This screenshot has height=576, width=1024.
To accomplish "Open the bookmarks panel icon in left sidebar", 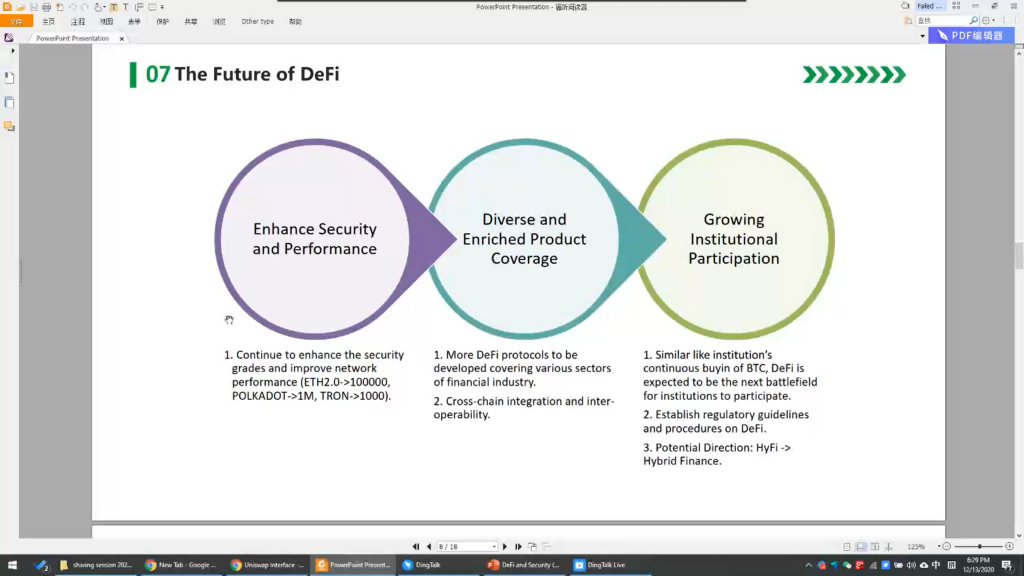I will 9,78.
